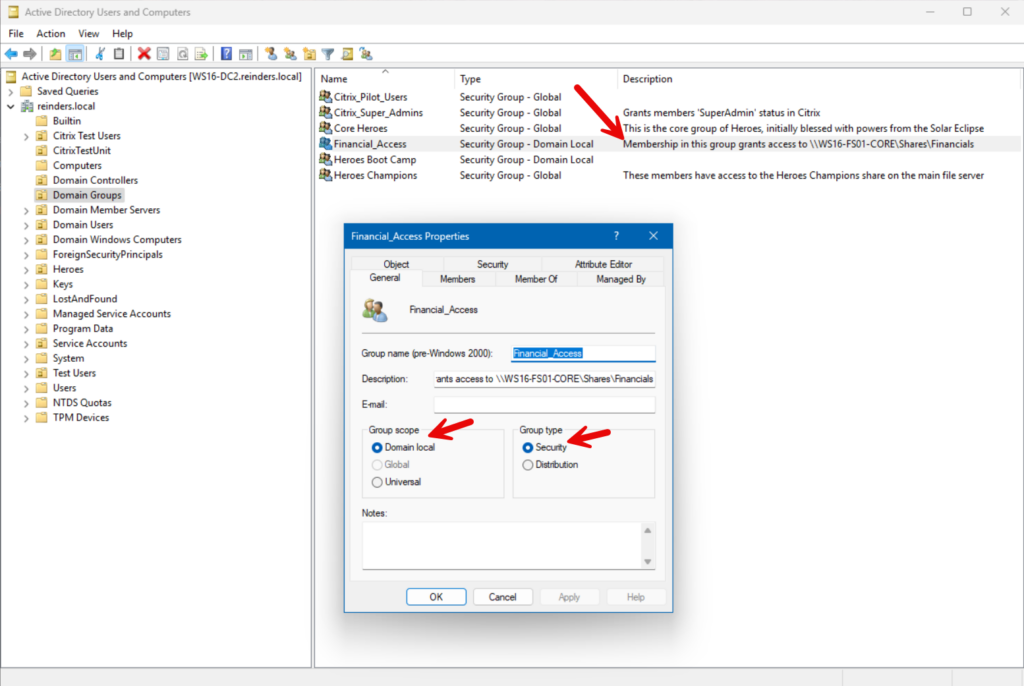Sort by the Type column header
The height and width of the screenshot is (686, 1024).
click(536, 79)
